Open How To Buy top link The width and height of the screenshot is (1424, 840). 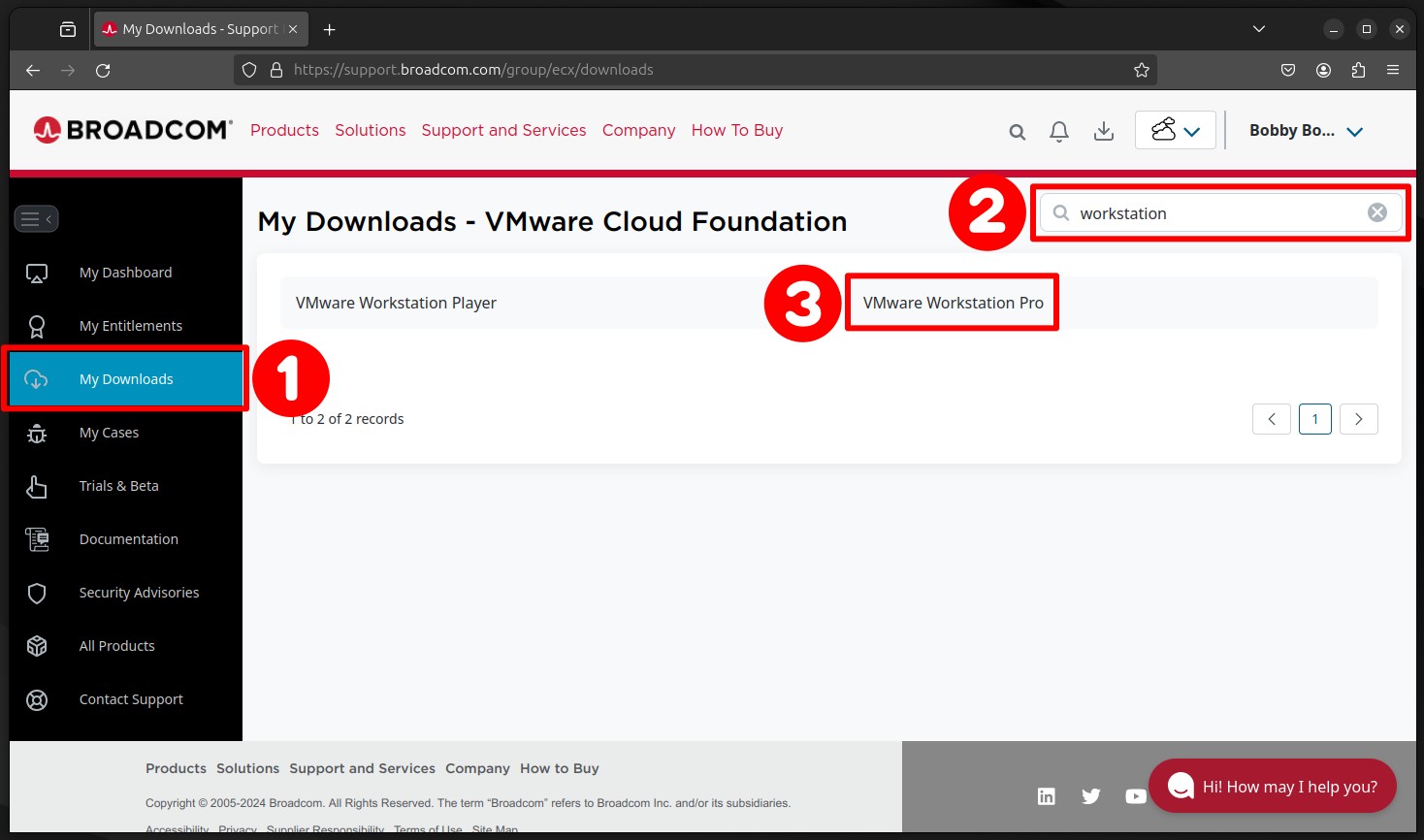737,130
